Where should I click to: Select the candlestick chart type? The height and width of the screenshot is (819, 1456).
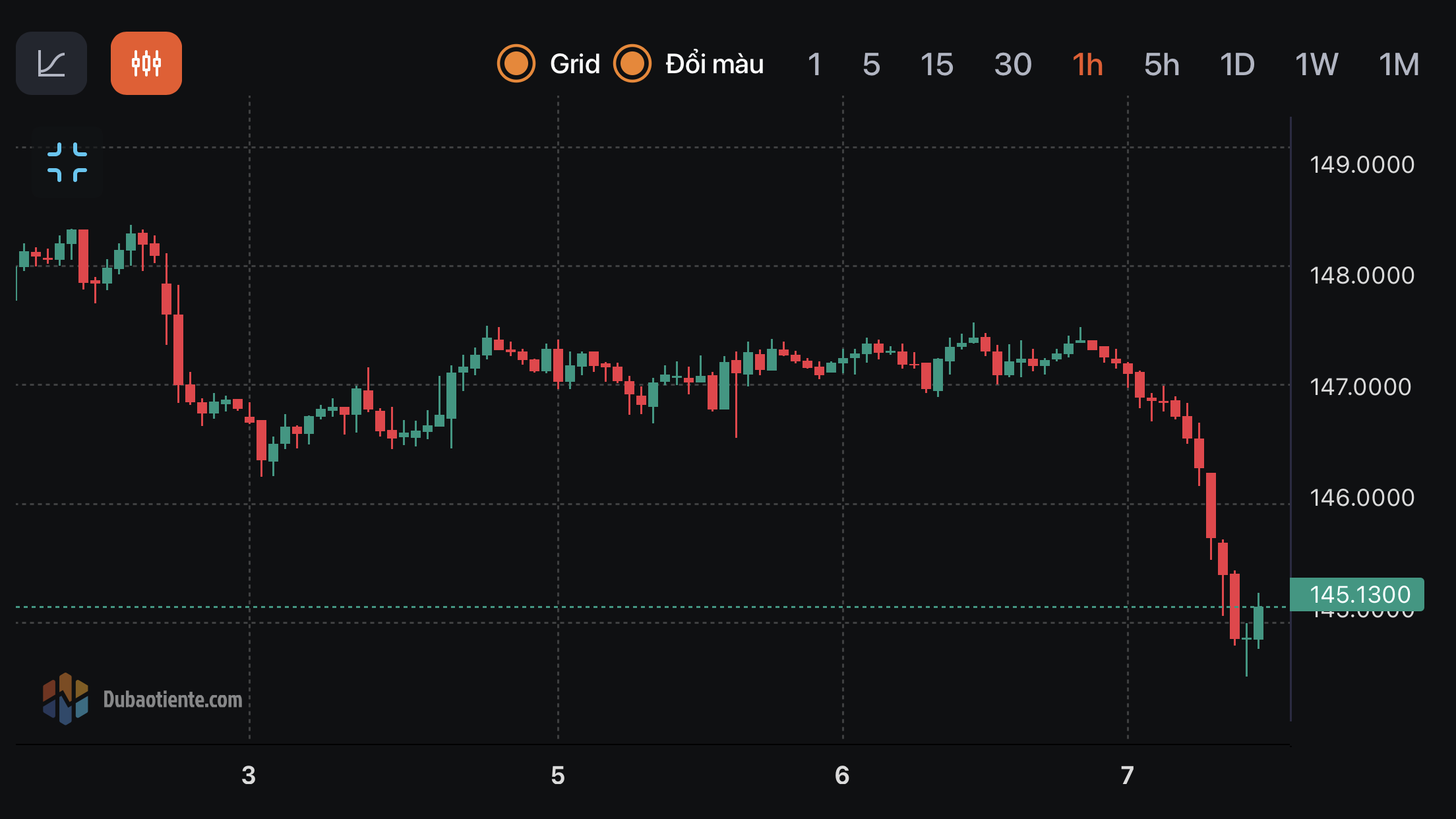click(146, 63)
